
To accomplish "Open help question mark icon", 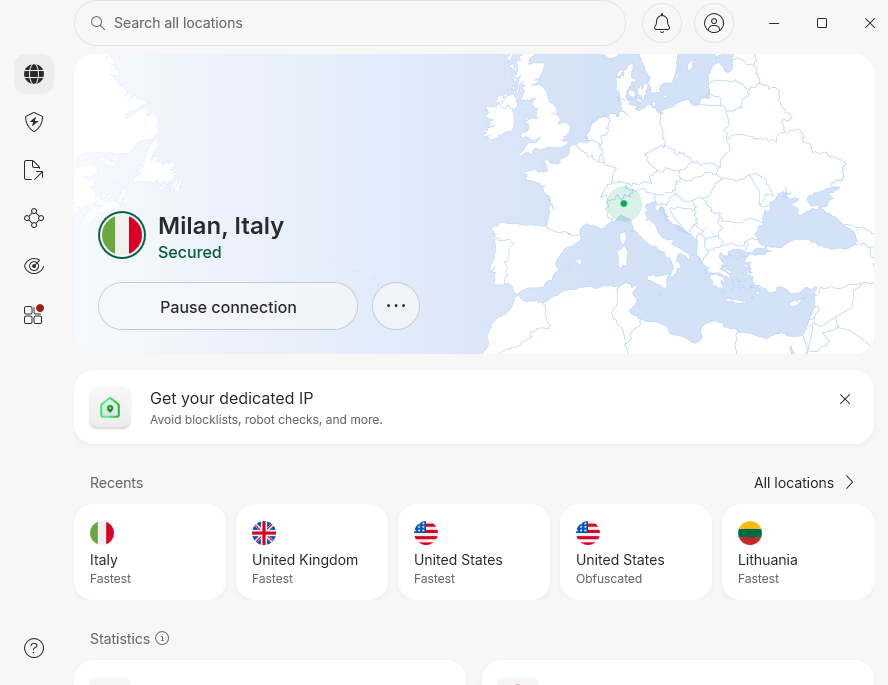I will [34, 648].
